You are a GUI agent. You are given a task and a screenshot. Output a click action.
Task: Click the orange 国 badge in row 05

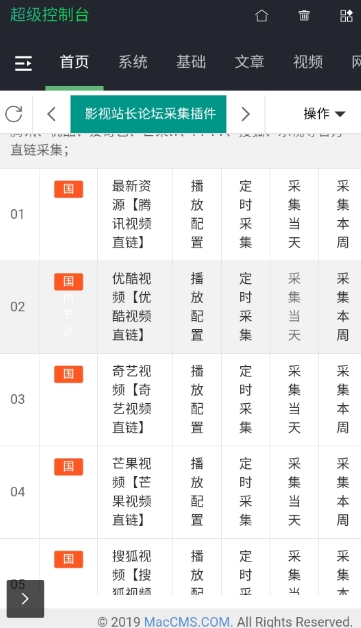(x=69, y=559)
